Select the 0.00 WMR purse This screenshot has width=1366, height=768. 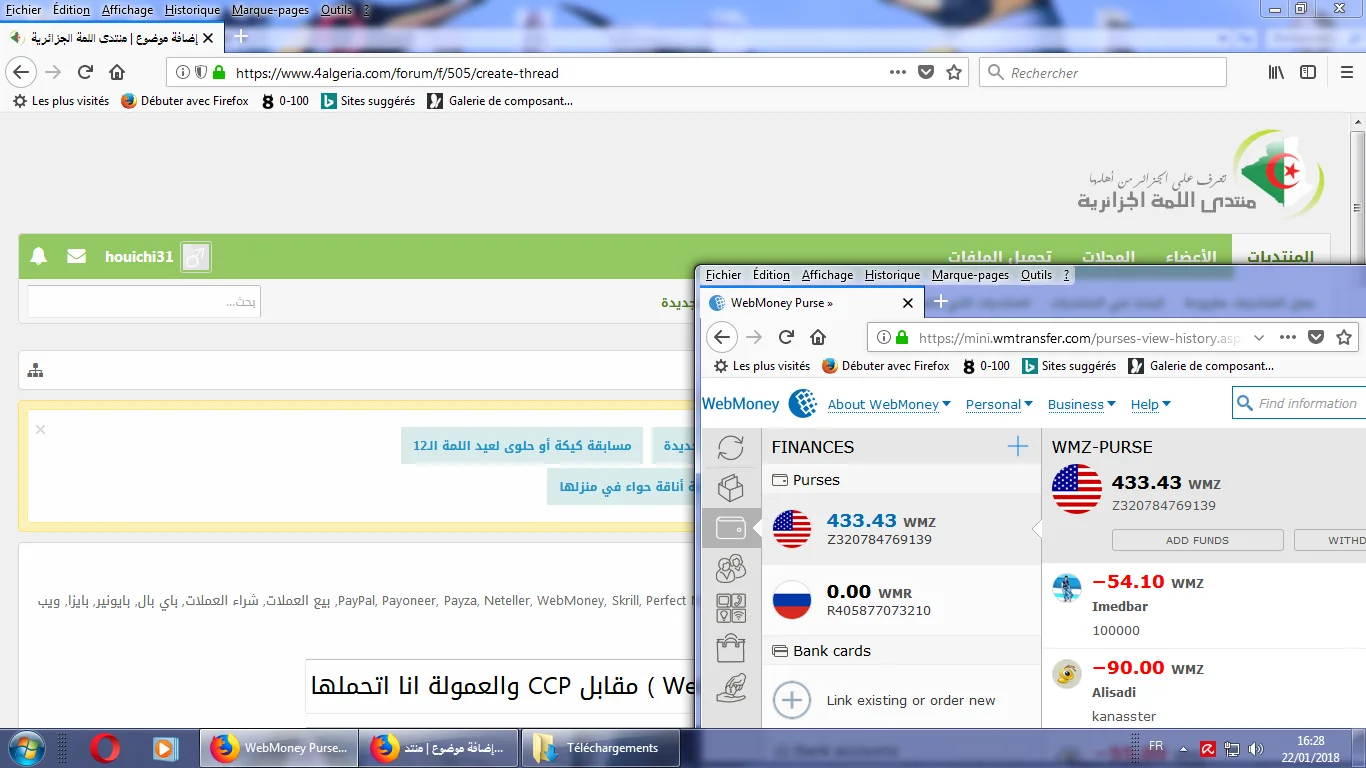coord(900,600)
